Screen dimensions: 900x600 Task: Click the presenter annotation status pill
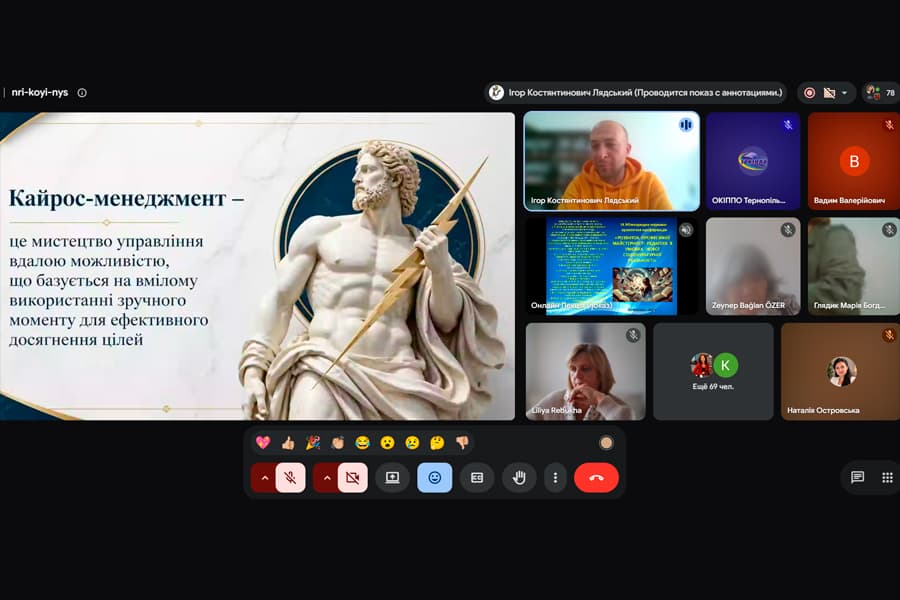[635, 92]
